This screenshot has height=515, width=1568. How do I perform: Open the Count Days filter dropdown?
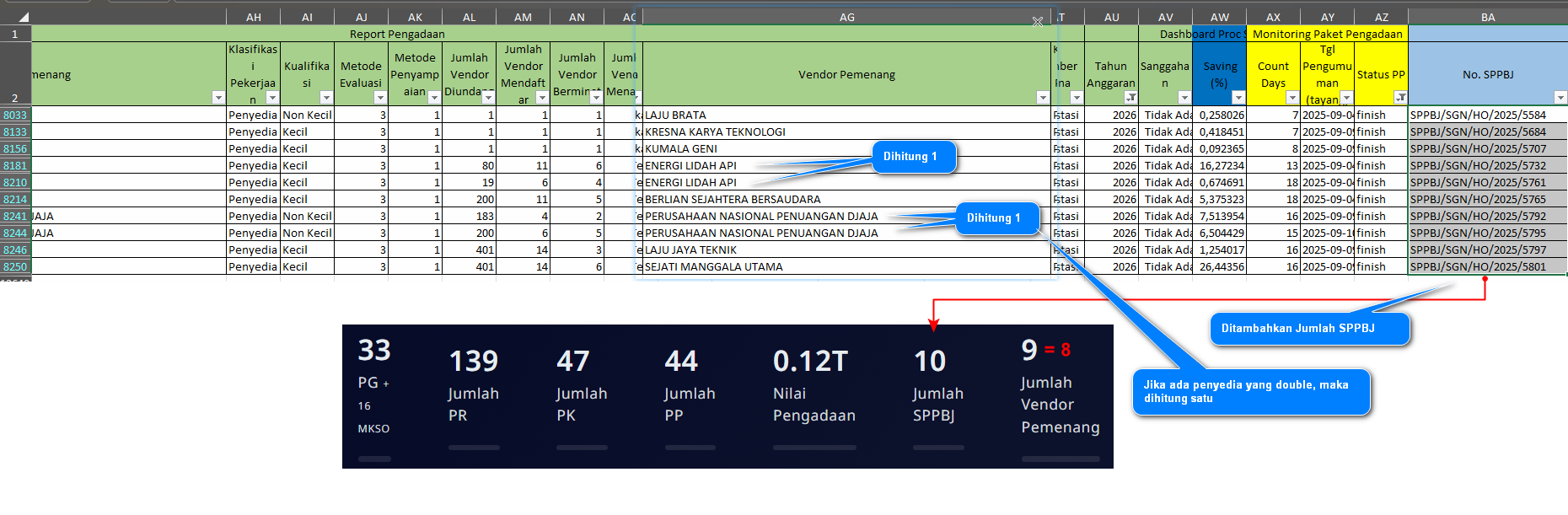[x=1292, y=98]
